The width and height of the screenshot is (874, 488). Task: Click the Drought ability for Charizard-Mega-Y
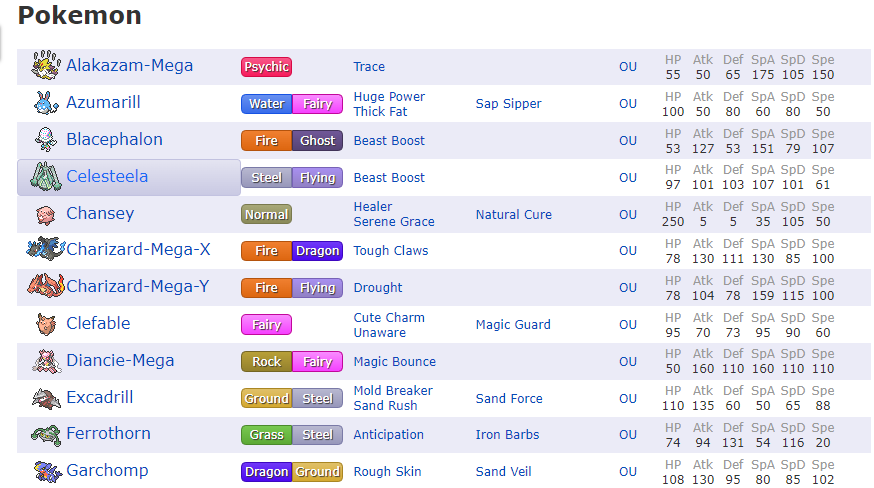378,288
